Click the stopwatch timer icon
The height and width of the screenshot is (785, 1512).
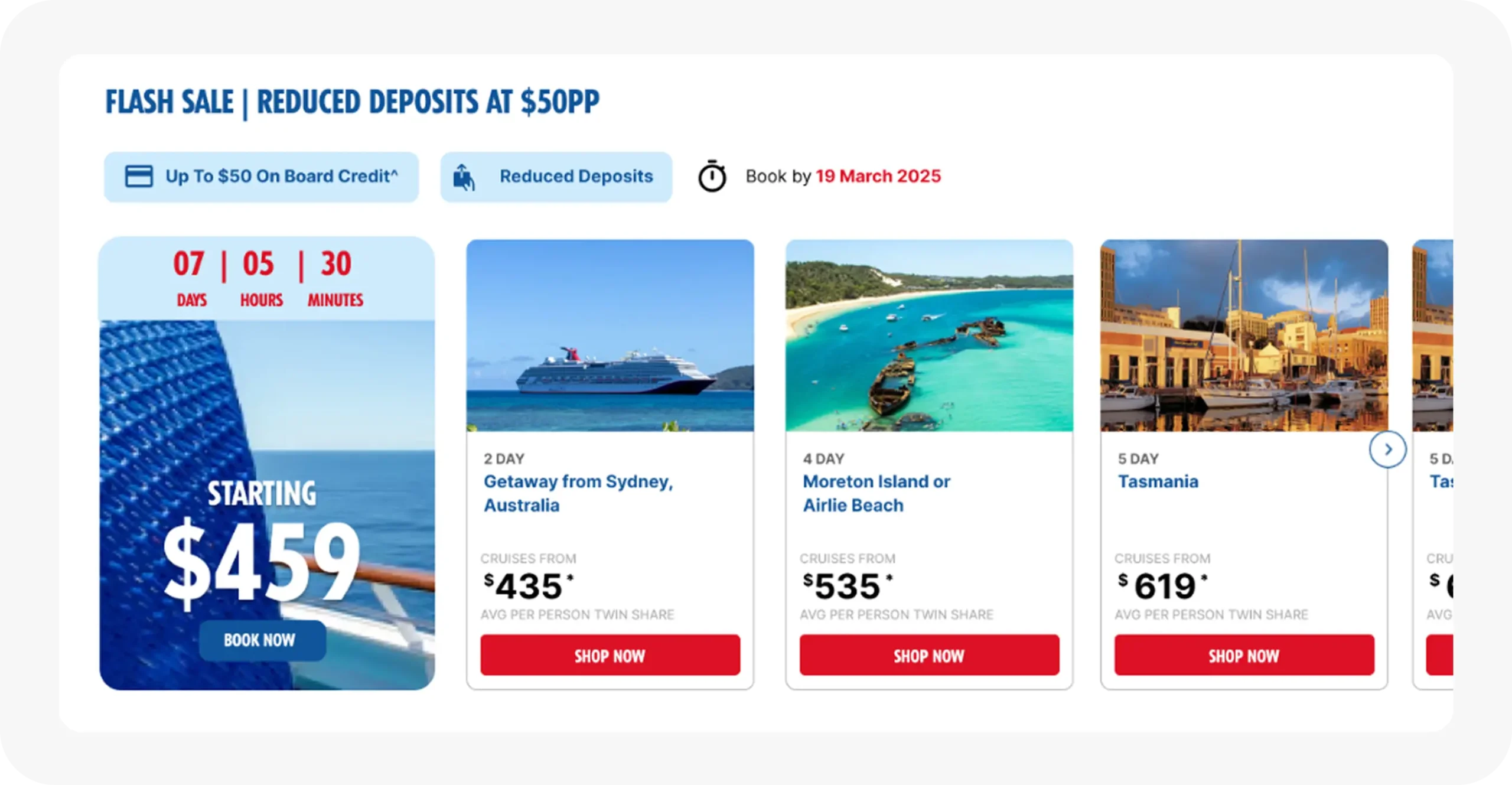712,176
